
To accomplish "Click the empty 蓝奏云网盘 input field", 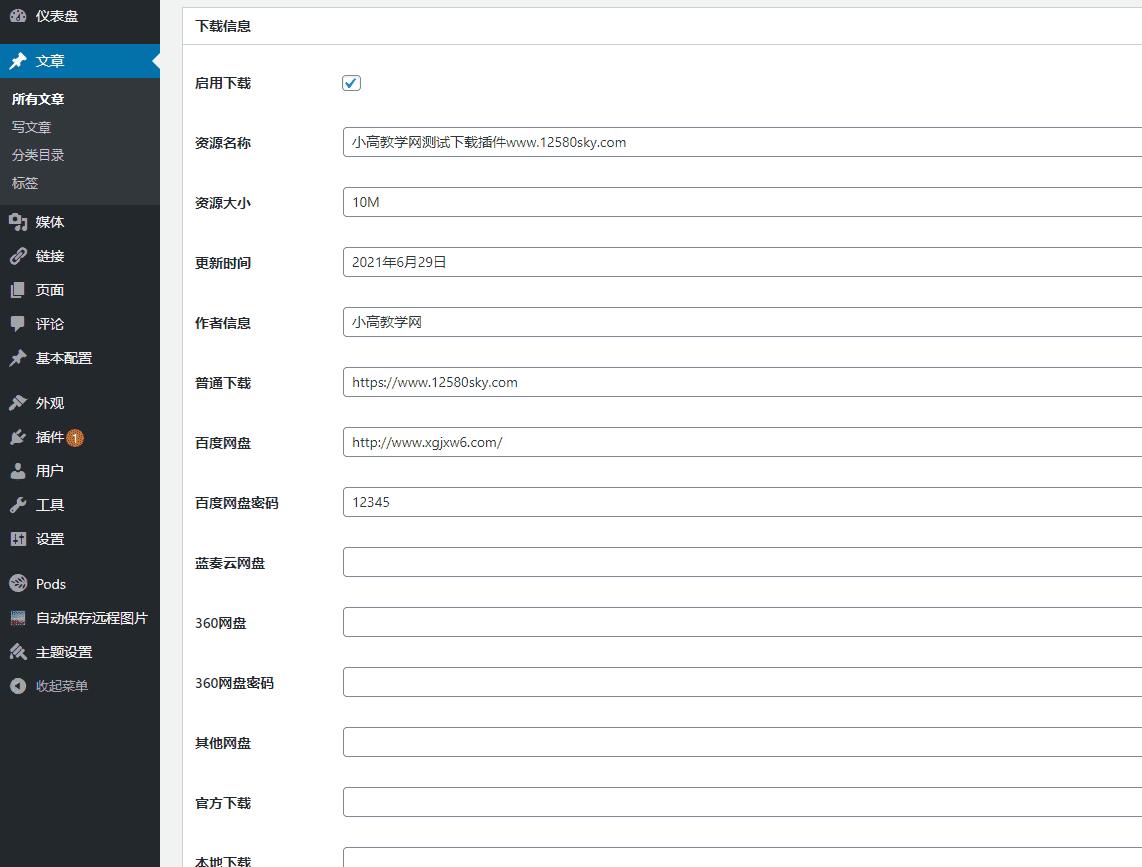I will pyautogui.click(x=742, y=562).
